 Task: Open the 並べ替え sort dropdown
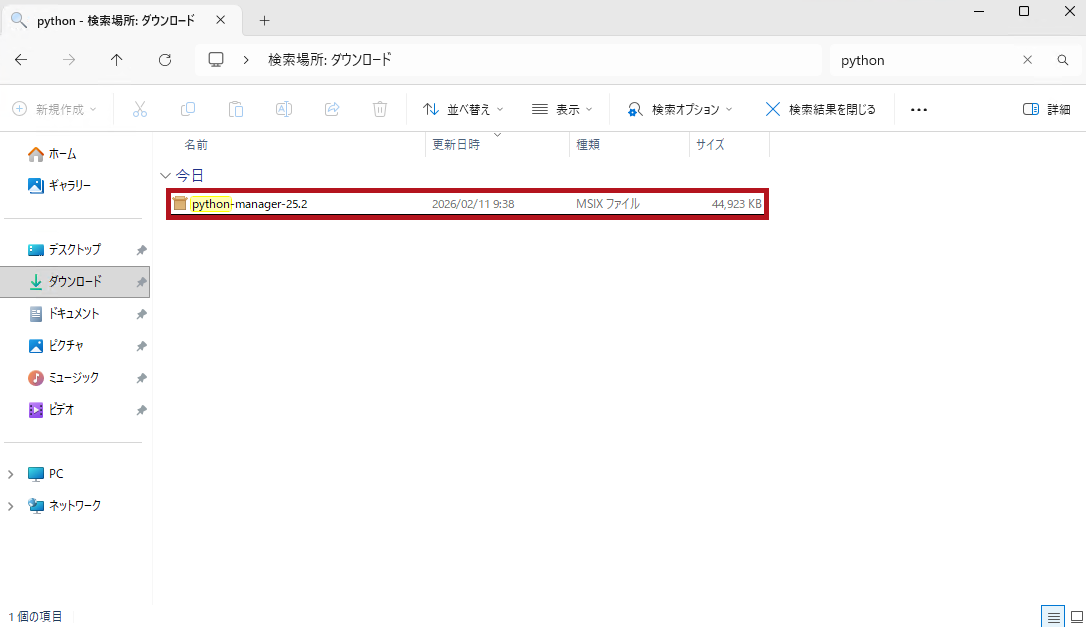tap(463, 109)
